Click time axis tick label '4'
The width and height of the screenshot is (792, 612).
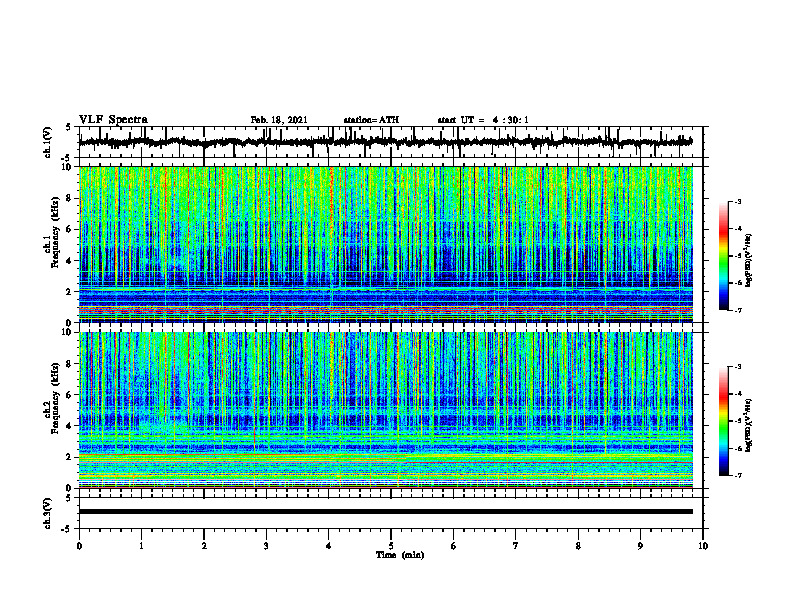(x=329, y=546)
